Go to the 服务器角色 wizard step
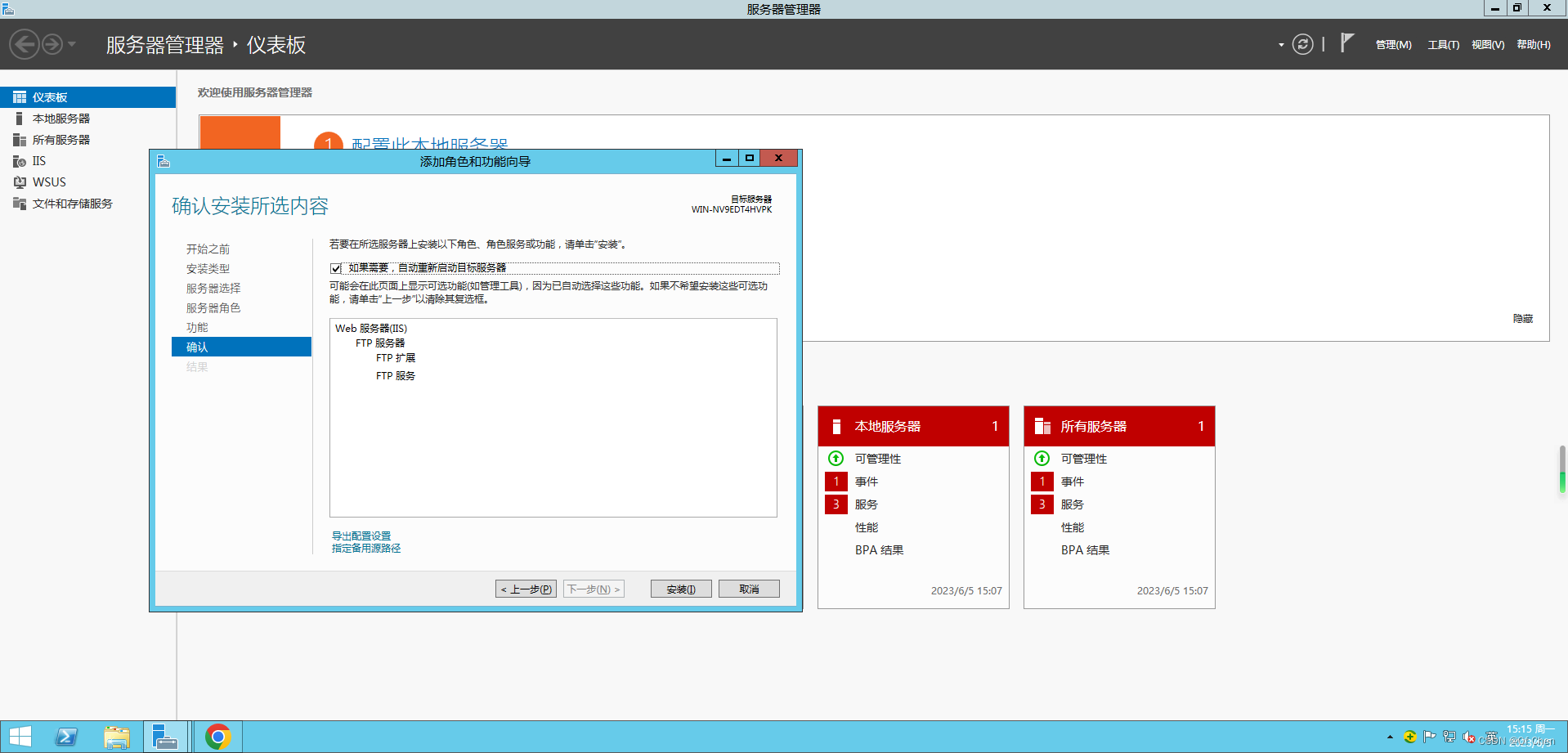 pyautogui.click(x=213, y=307)
